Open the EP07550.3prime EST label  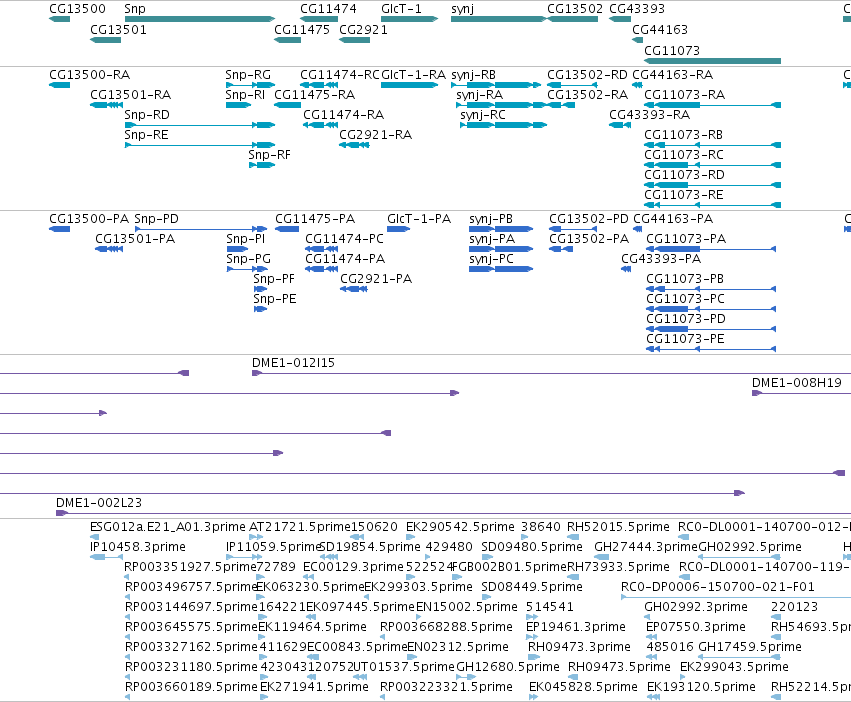click(x=695, y=627)
